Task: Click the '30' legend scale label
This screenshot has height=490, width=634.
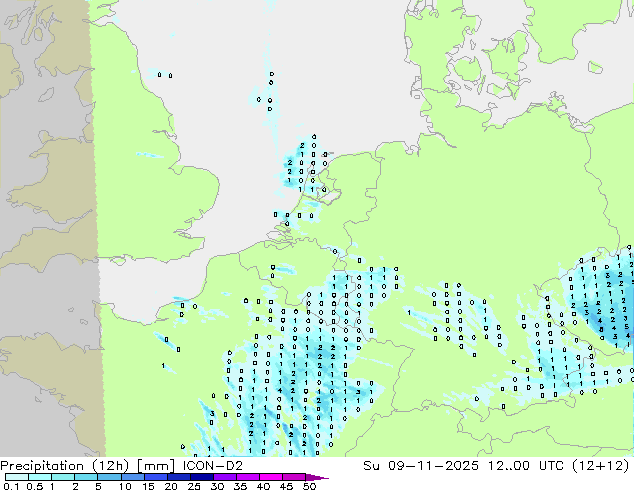Action: click(x=217, y=486)
